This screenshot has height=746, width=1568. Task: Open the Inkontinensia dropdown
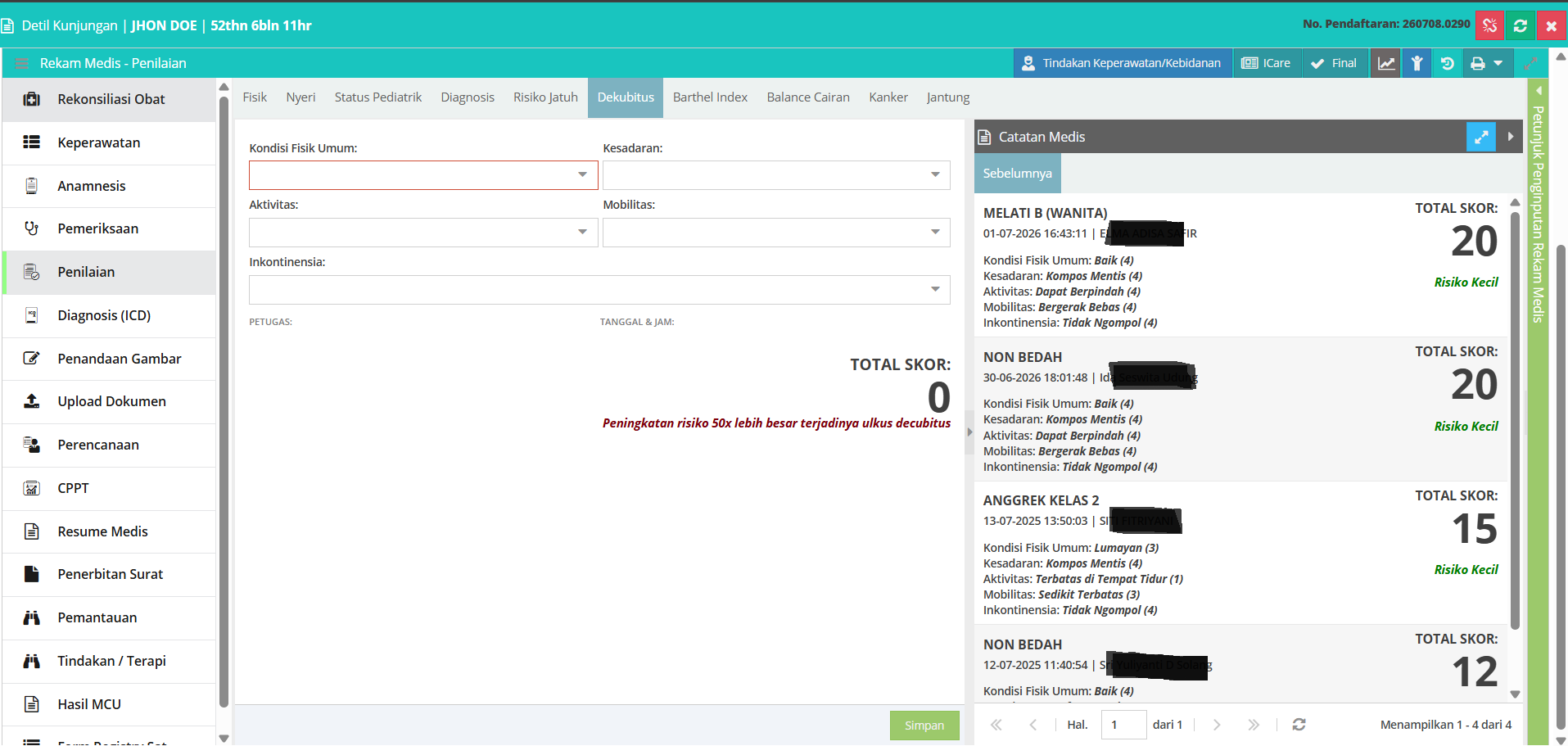pos(599,290)
